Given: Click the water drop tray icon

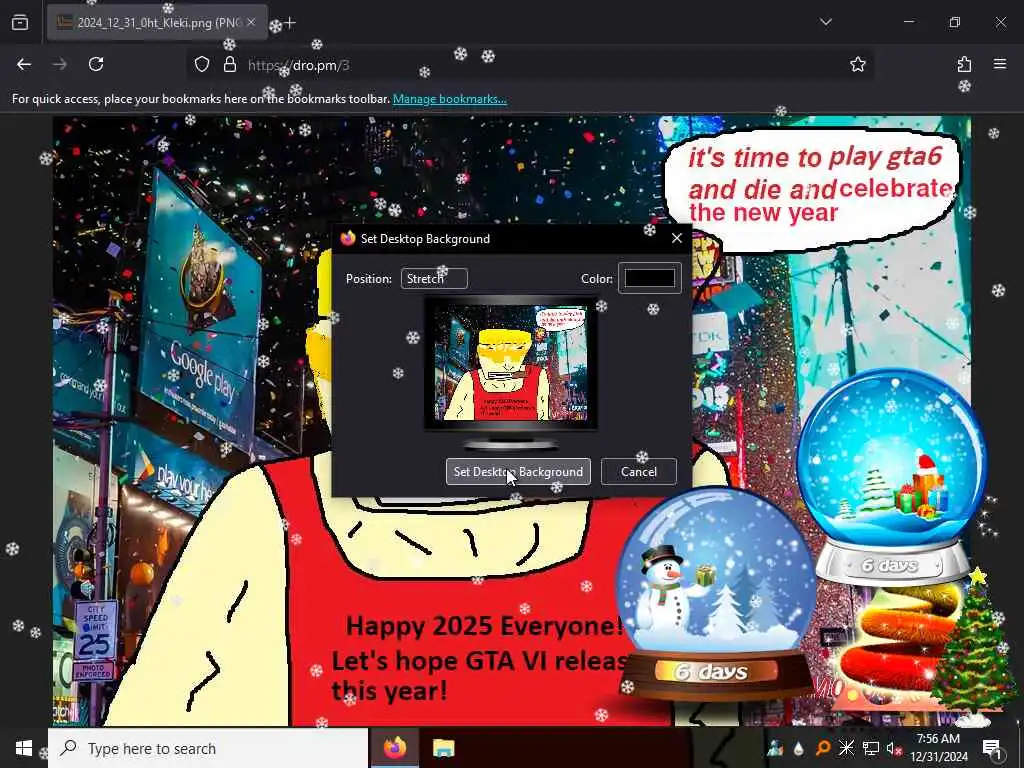Looking at the screenshot, I should pos(799,748).
